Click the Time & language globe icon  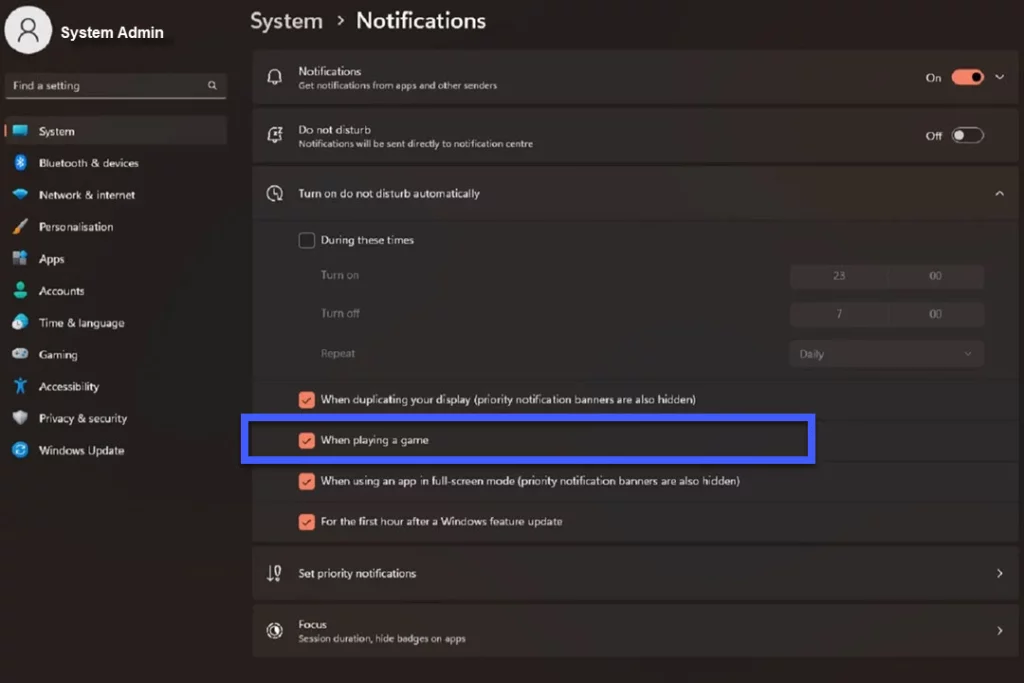(x=20, y=322)
